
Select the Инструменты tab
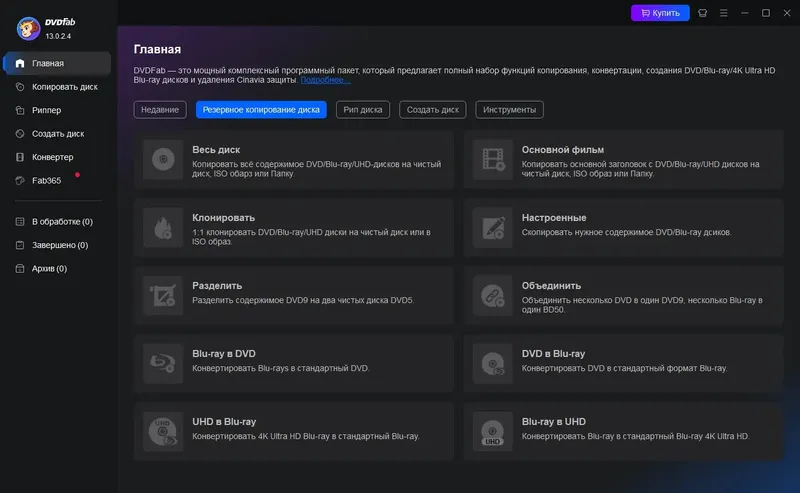(x=510, y=110)
